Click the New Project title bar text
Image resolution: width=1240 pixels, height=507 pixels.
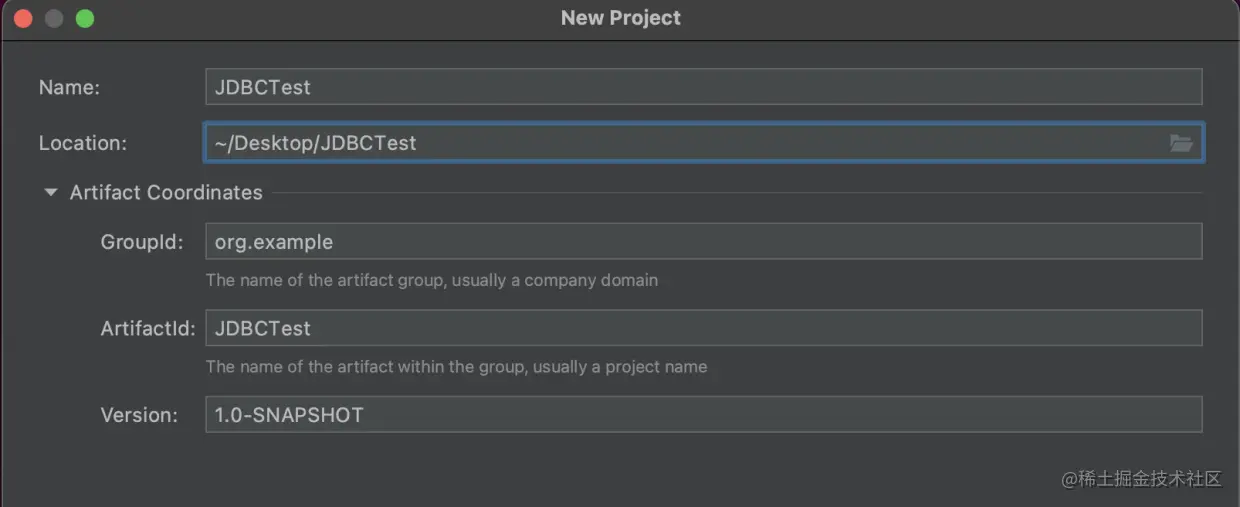pyautogui.click(x=620, y=18)
